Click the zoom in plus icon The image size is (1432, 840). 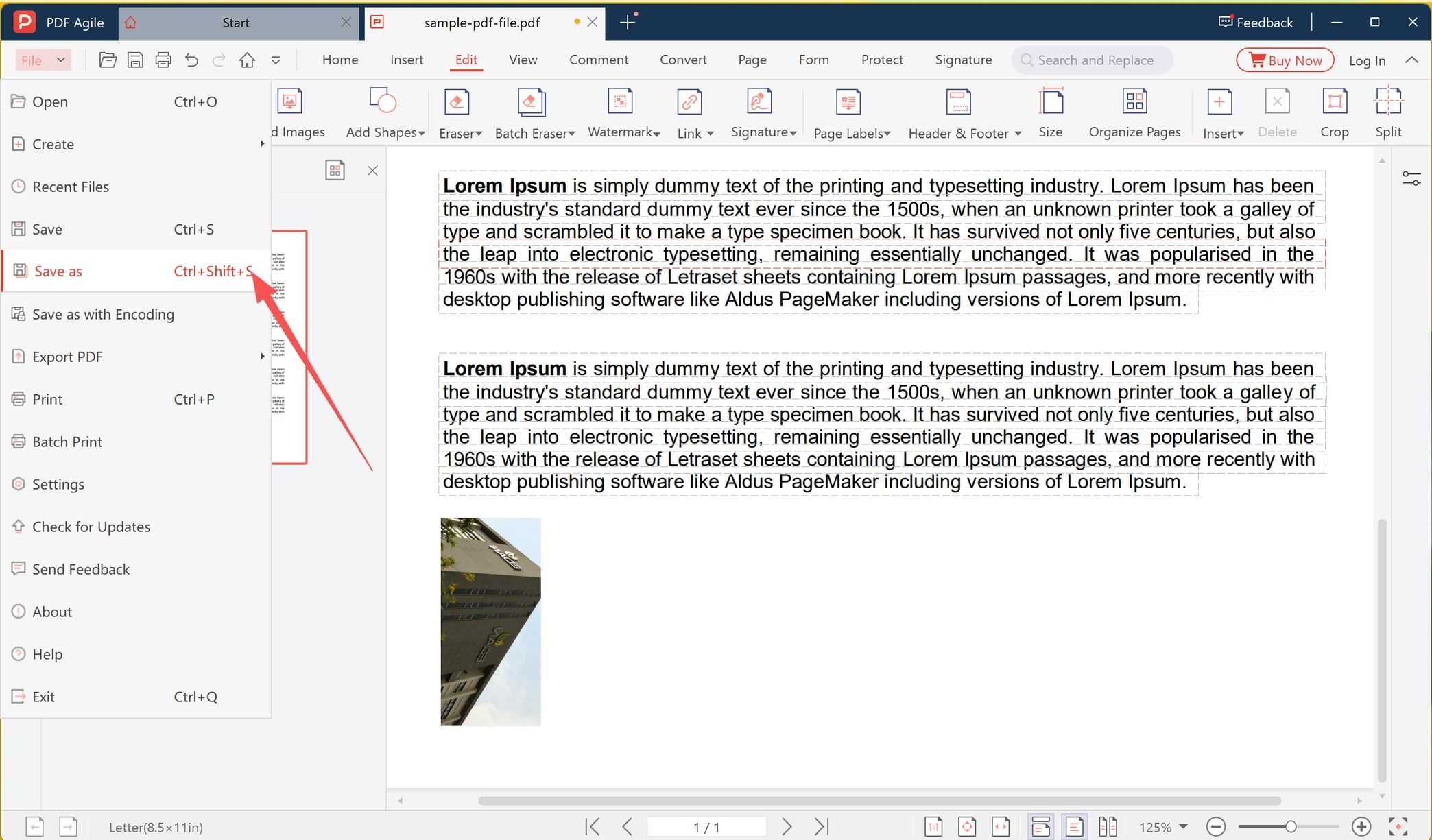[1361, 827]
